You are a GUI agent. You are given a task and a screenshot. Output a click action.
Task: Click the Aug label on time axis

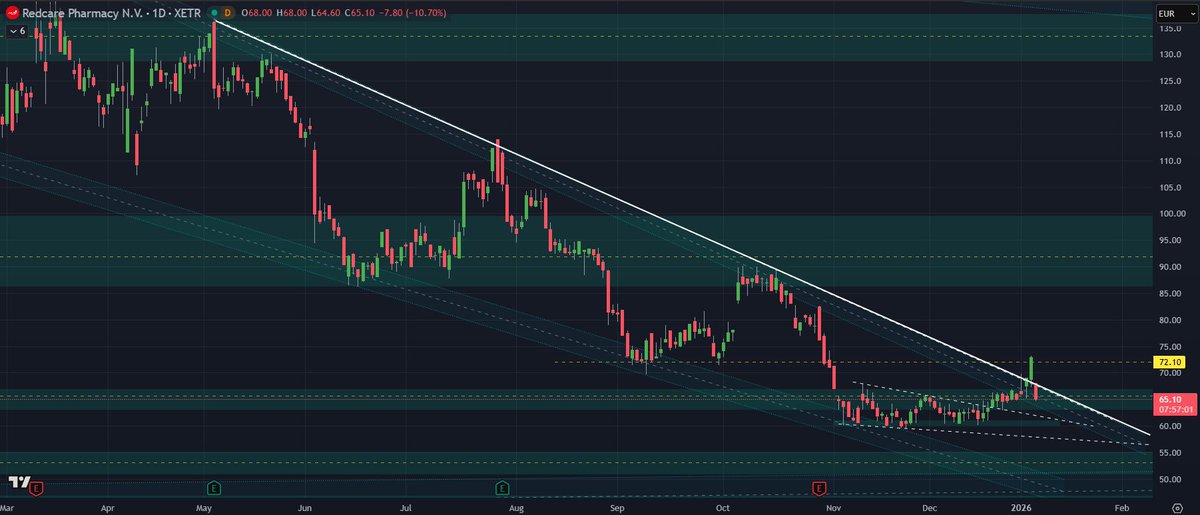pos(517,507)
